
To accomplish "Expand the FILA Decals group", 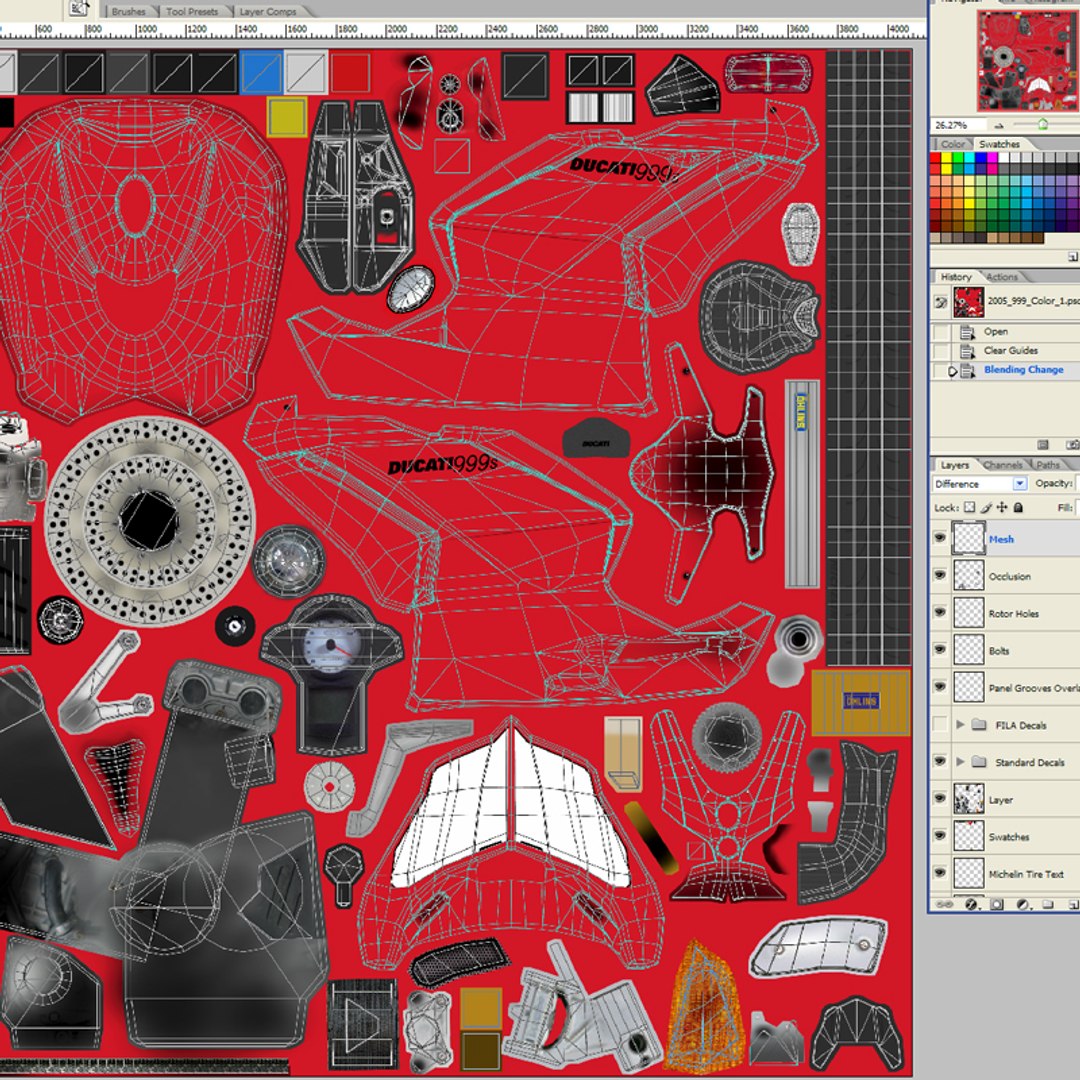I will coord(960,725).
